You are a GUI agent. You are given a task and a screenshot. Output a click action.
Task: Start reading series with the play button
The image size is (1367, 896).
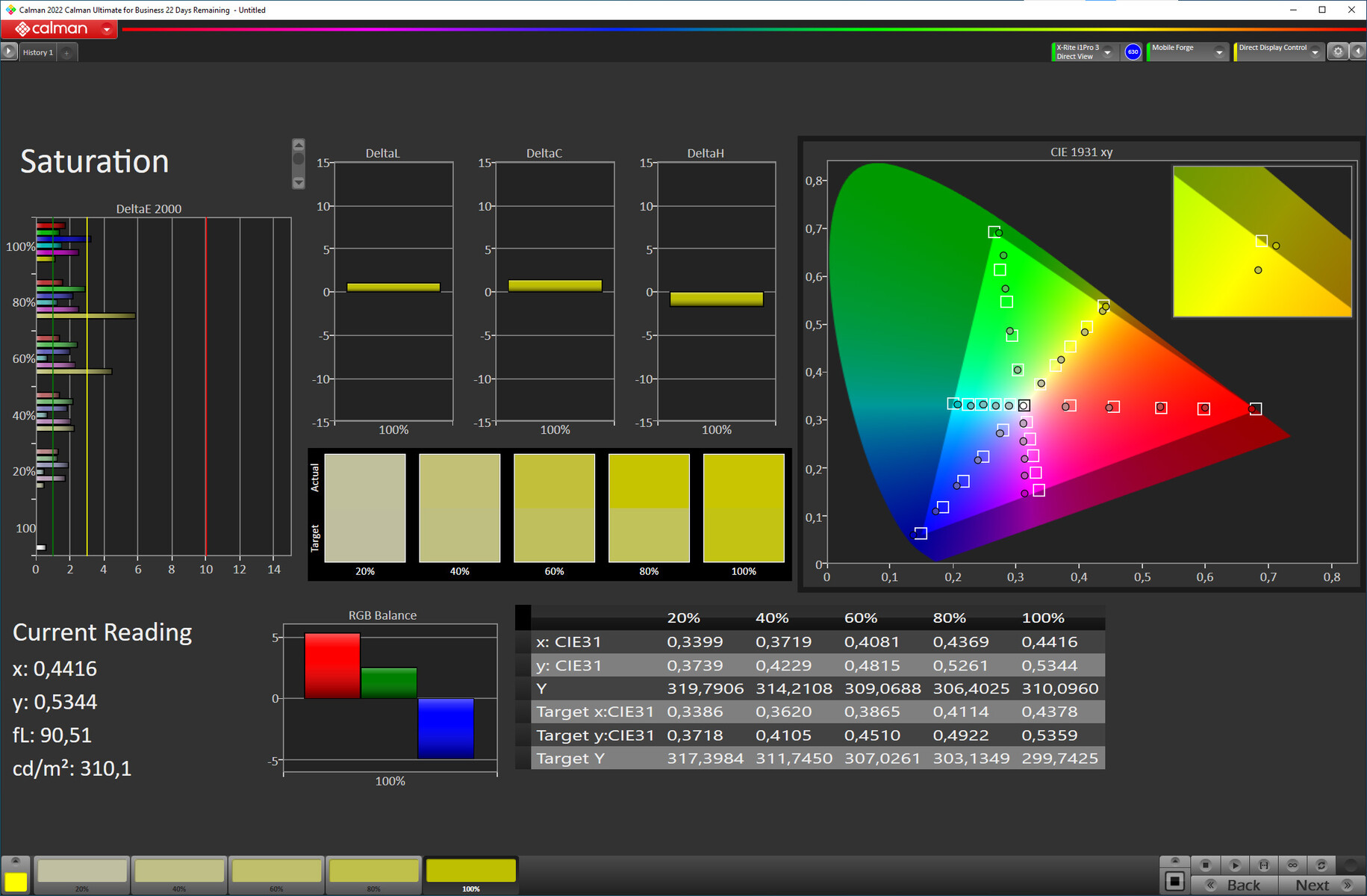tap(1235, 865)
